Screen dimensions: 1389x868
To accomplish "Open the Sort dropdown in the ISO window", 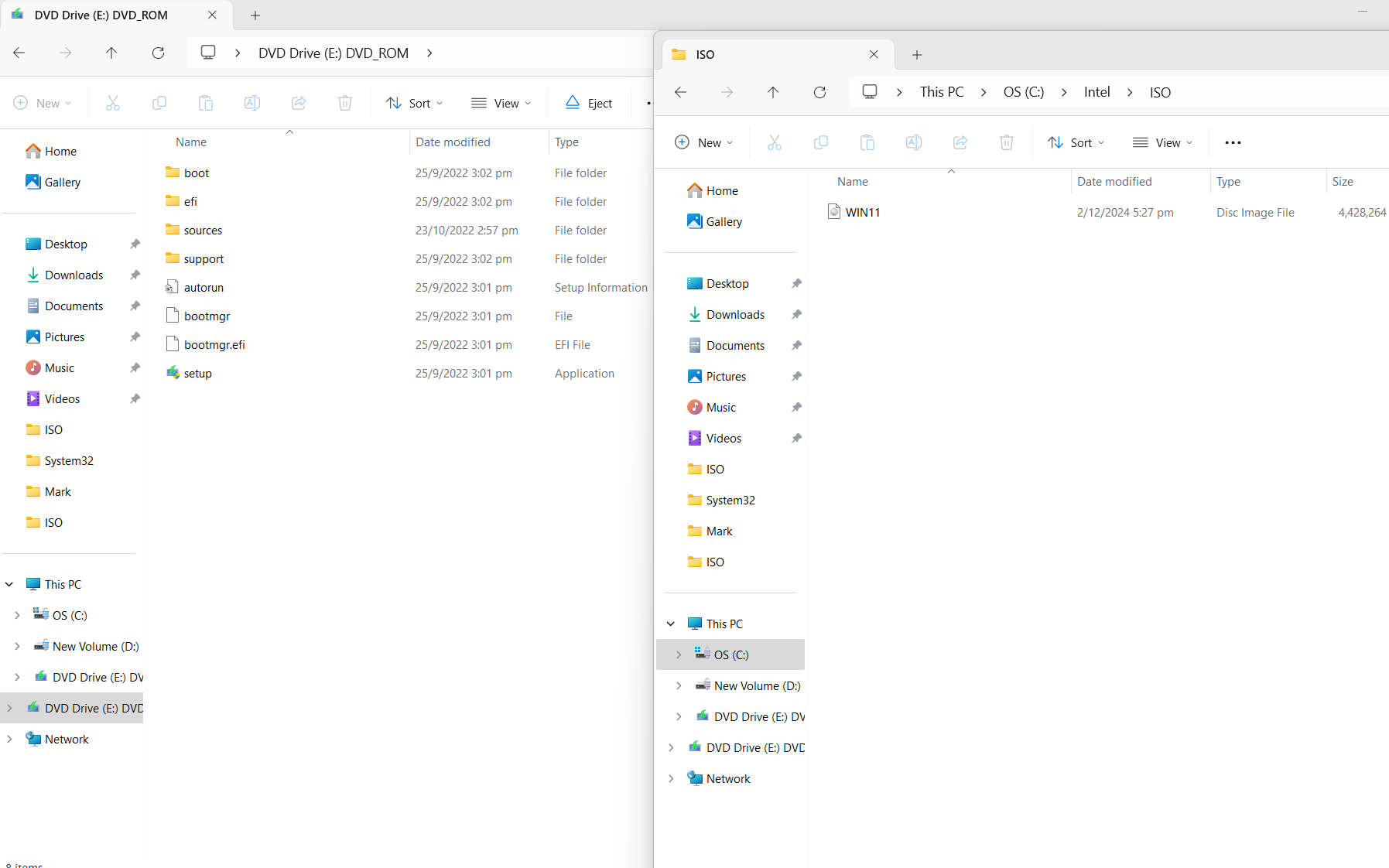I will [1076, 142].
